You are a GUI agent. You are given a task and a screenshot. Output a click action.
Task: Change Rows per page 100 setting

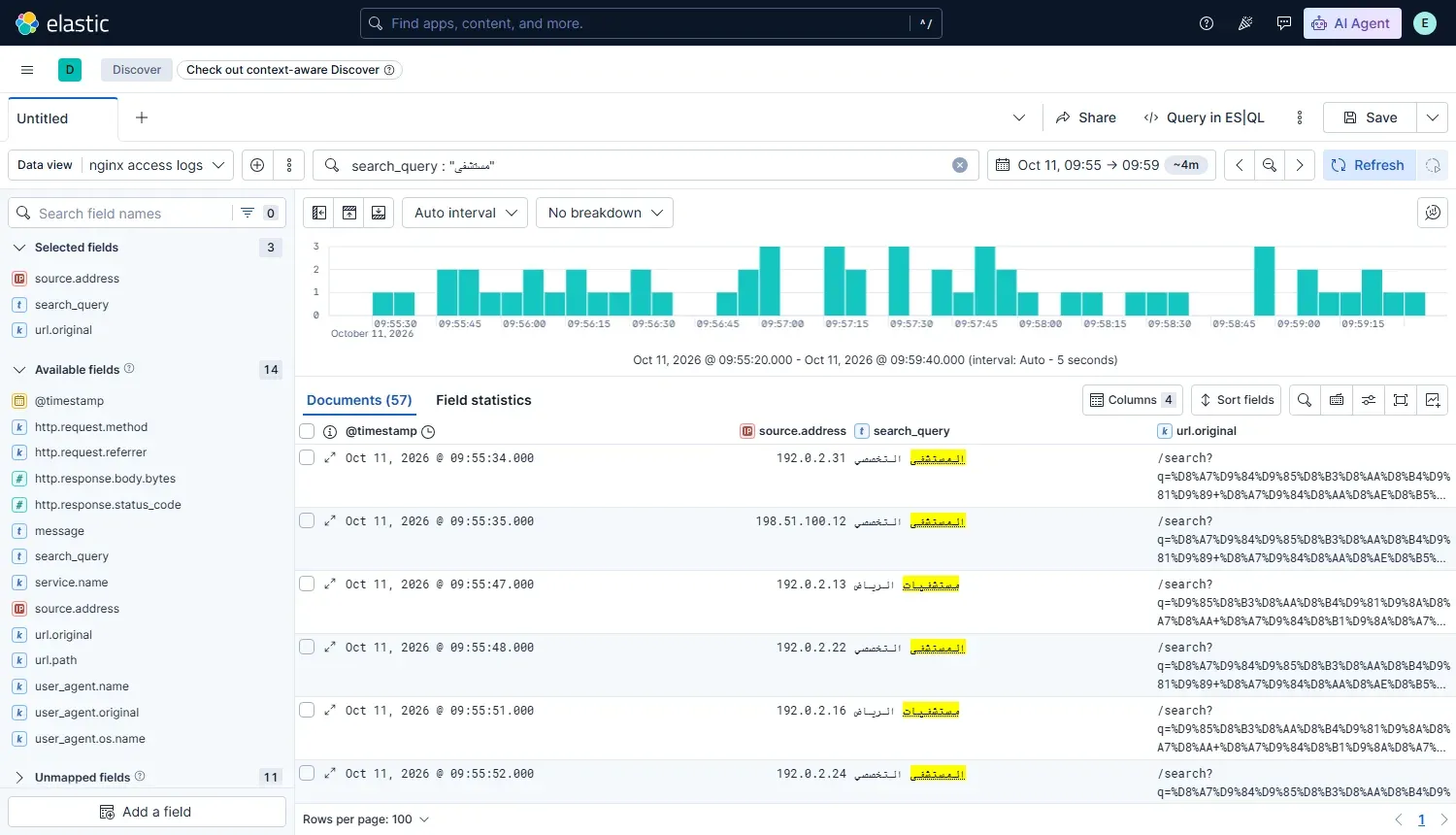click(x=366, y=819)
